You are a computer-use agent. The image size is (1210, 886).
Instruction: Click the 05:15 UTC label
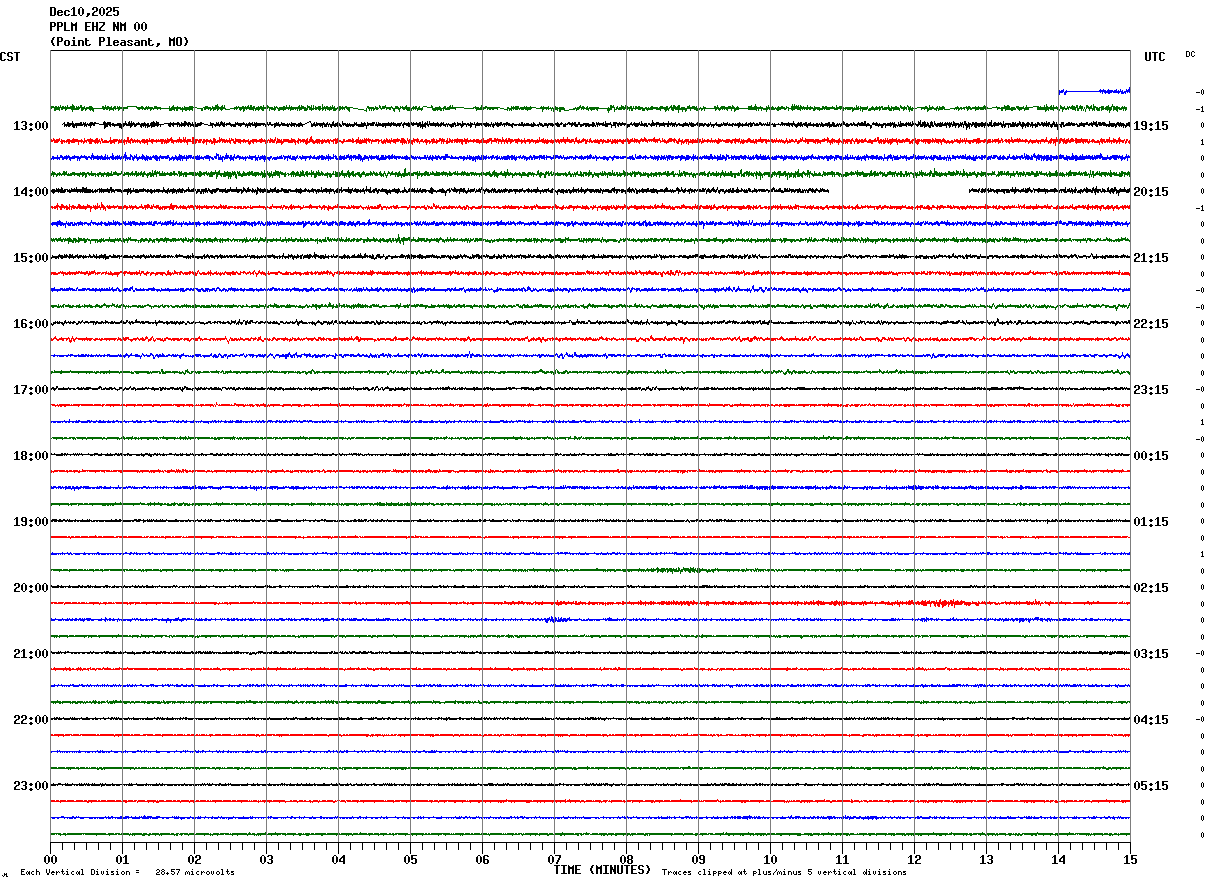tap(1150, 786)
